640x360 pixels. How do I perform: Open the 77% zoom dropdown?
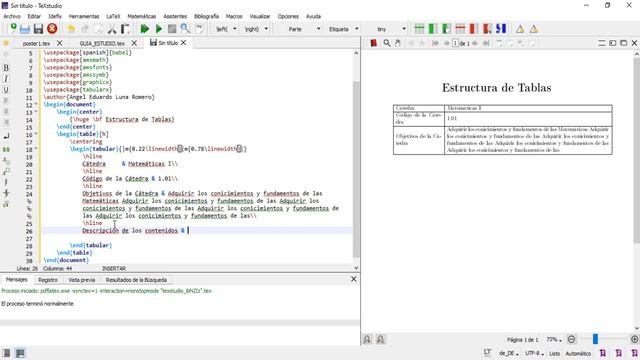coord(554,340)
